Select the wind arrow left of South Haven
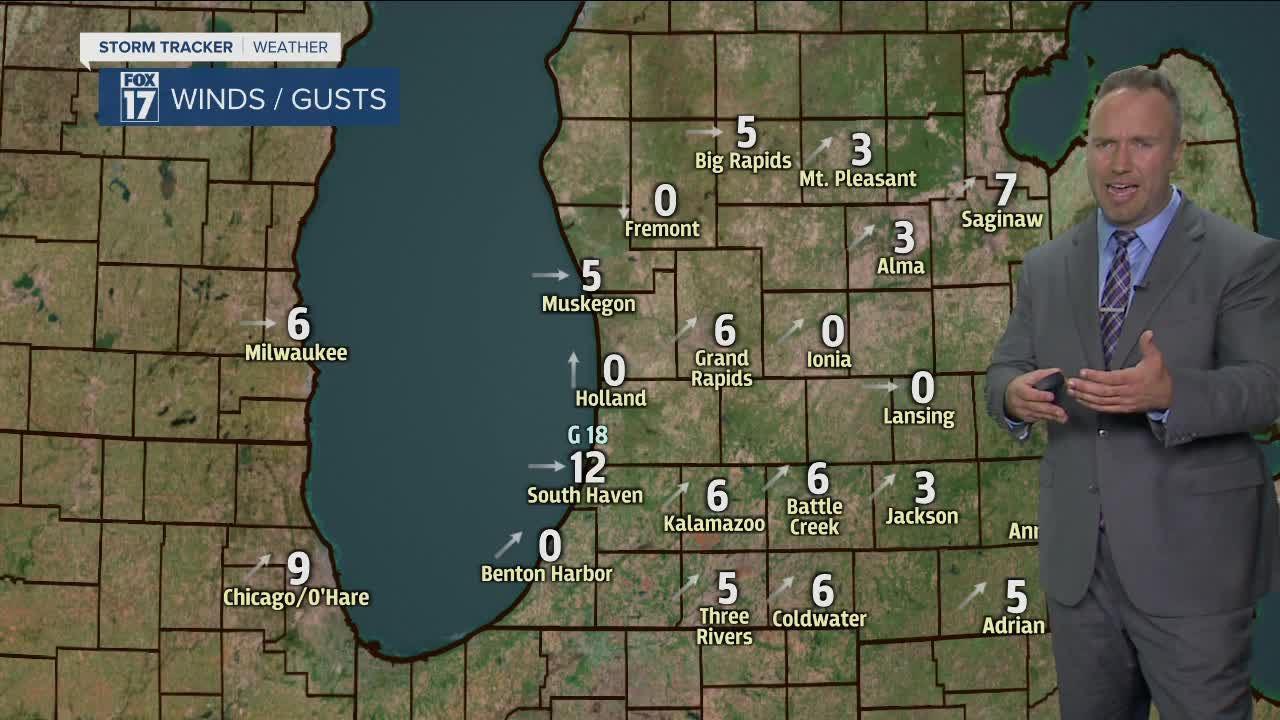 546,466
